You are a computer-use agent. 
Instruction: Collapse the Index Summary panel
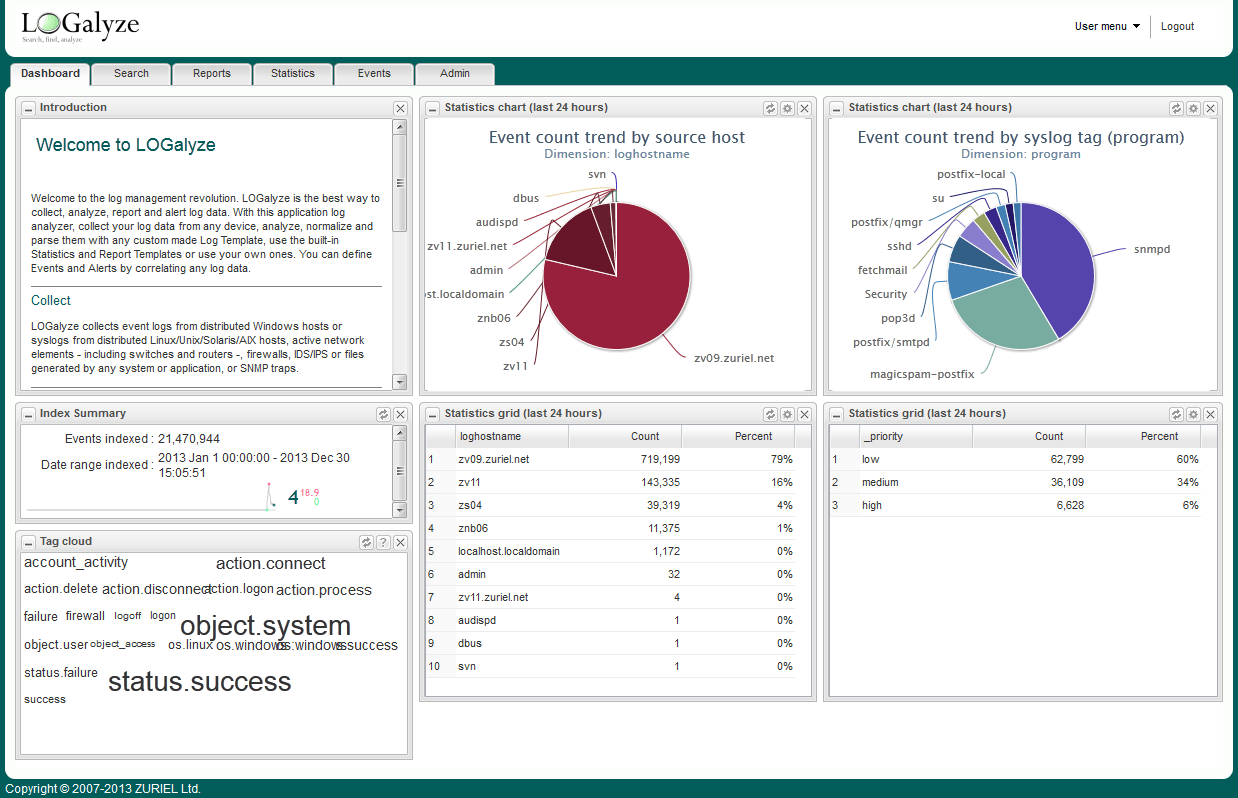[28, 414]
